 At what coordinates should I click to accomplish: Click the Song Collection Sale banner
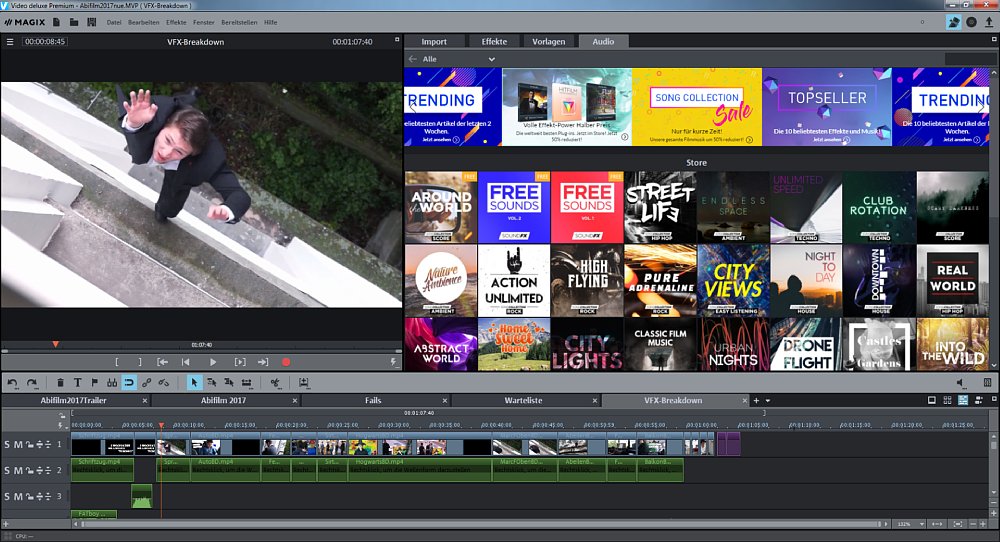[696, 106]
